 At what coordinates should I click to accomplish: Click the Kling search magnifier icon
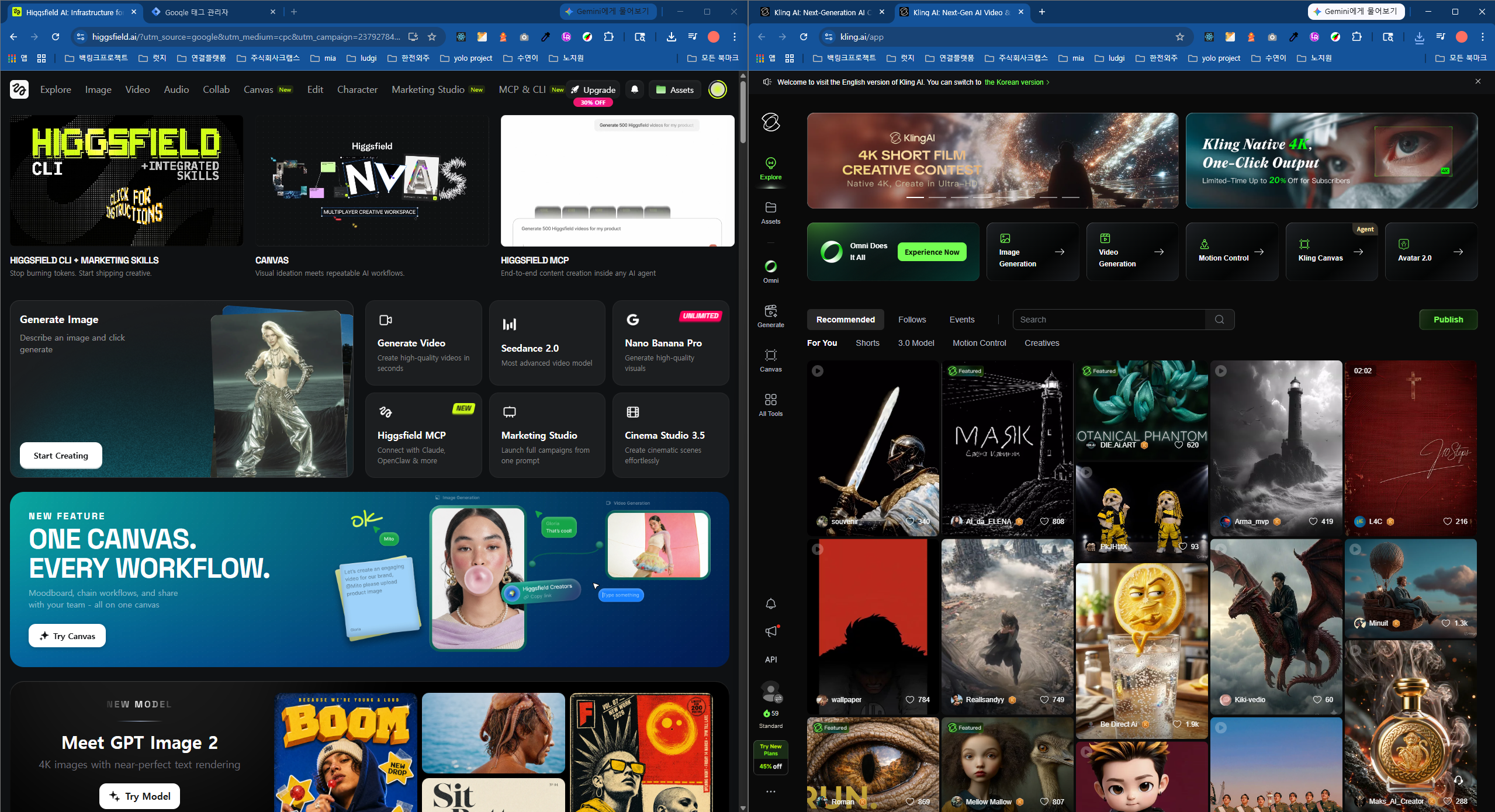click(1219, 320)
